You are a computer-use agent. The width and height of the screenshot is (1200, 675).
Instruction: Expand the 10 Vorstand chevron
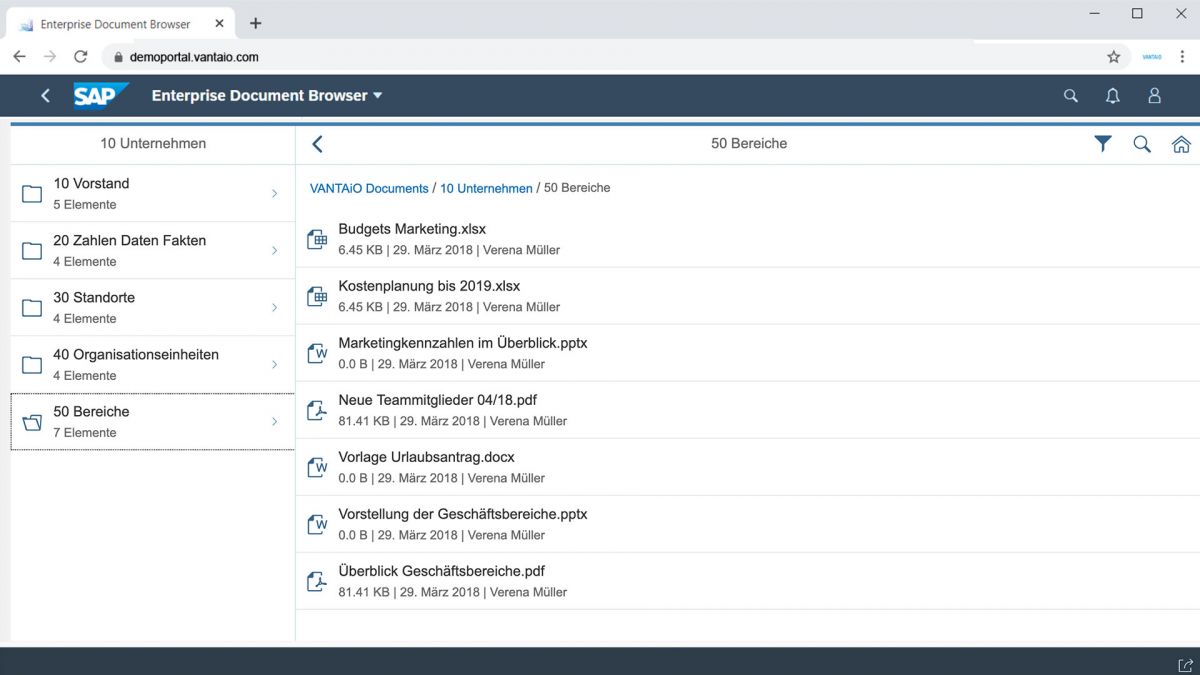pyautogui.click(x=275, y=194)
